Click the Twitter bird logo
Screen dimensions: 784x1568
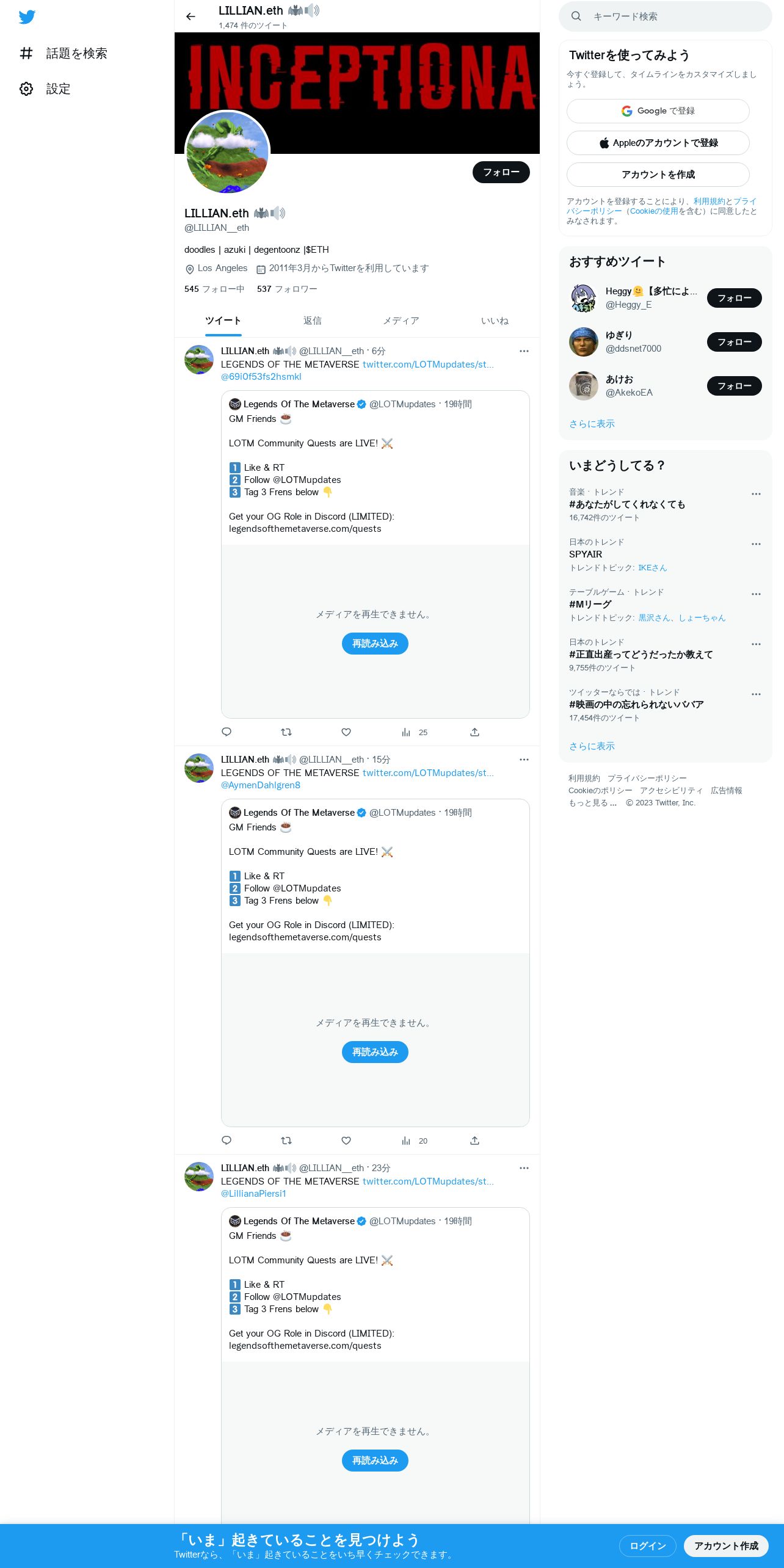coord(27,17)
